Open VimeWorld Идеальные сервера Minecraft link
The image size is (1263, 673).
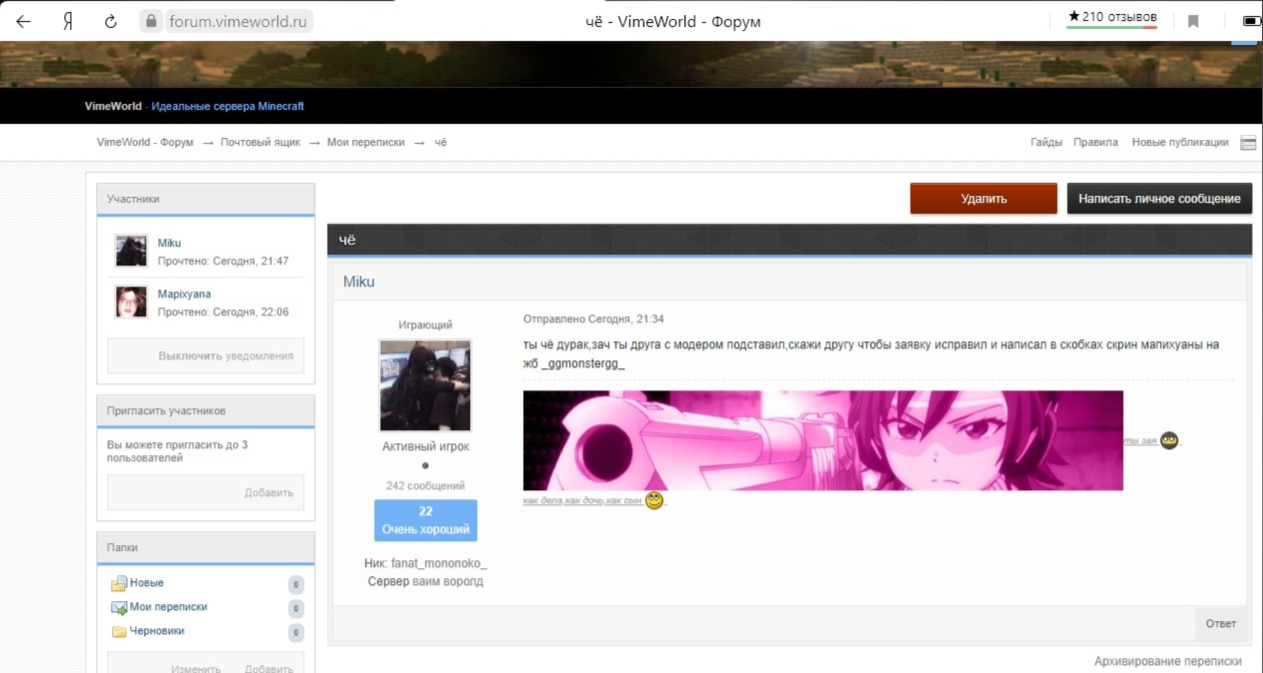(194, 106)
